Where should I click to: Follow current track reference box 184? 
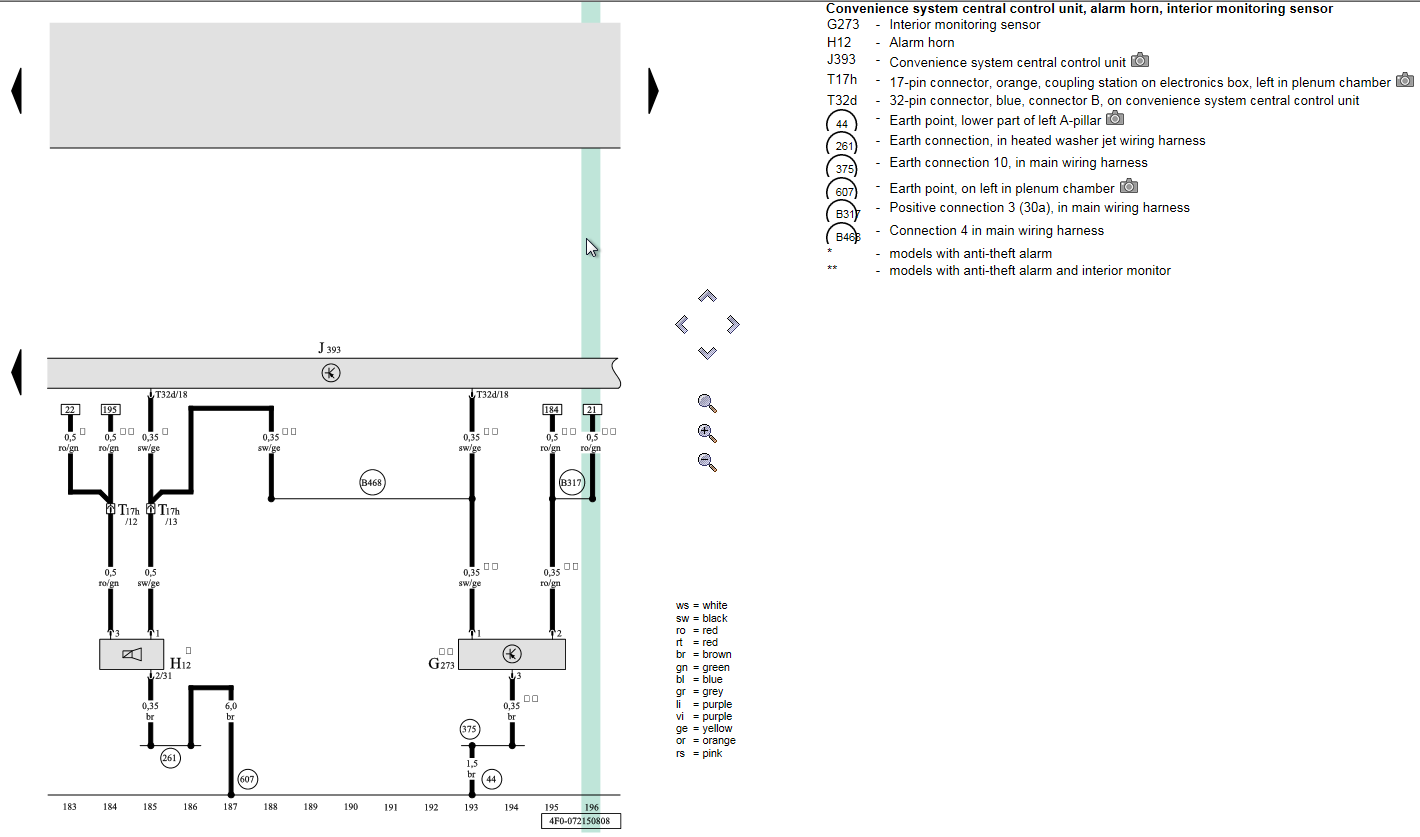click(552, 409)
